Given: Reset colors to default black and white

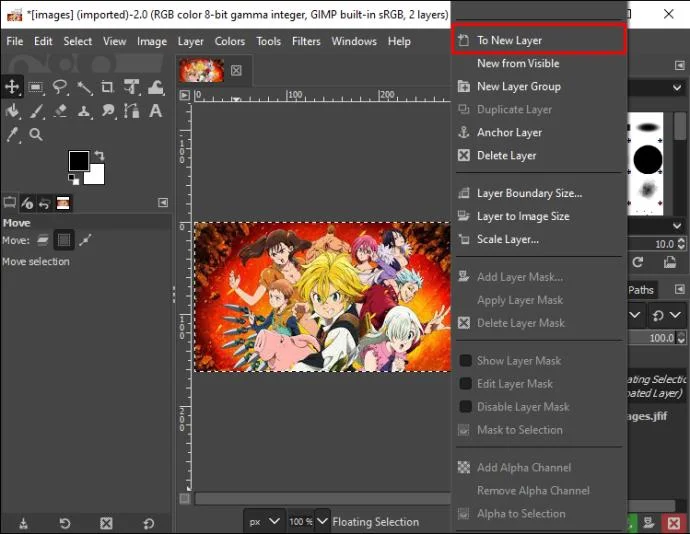Looking at the screenshot, I should click(73, 179).
